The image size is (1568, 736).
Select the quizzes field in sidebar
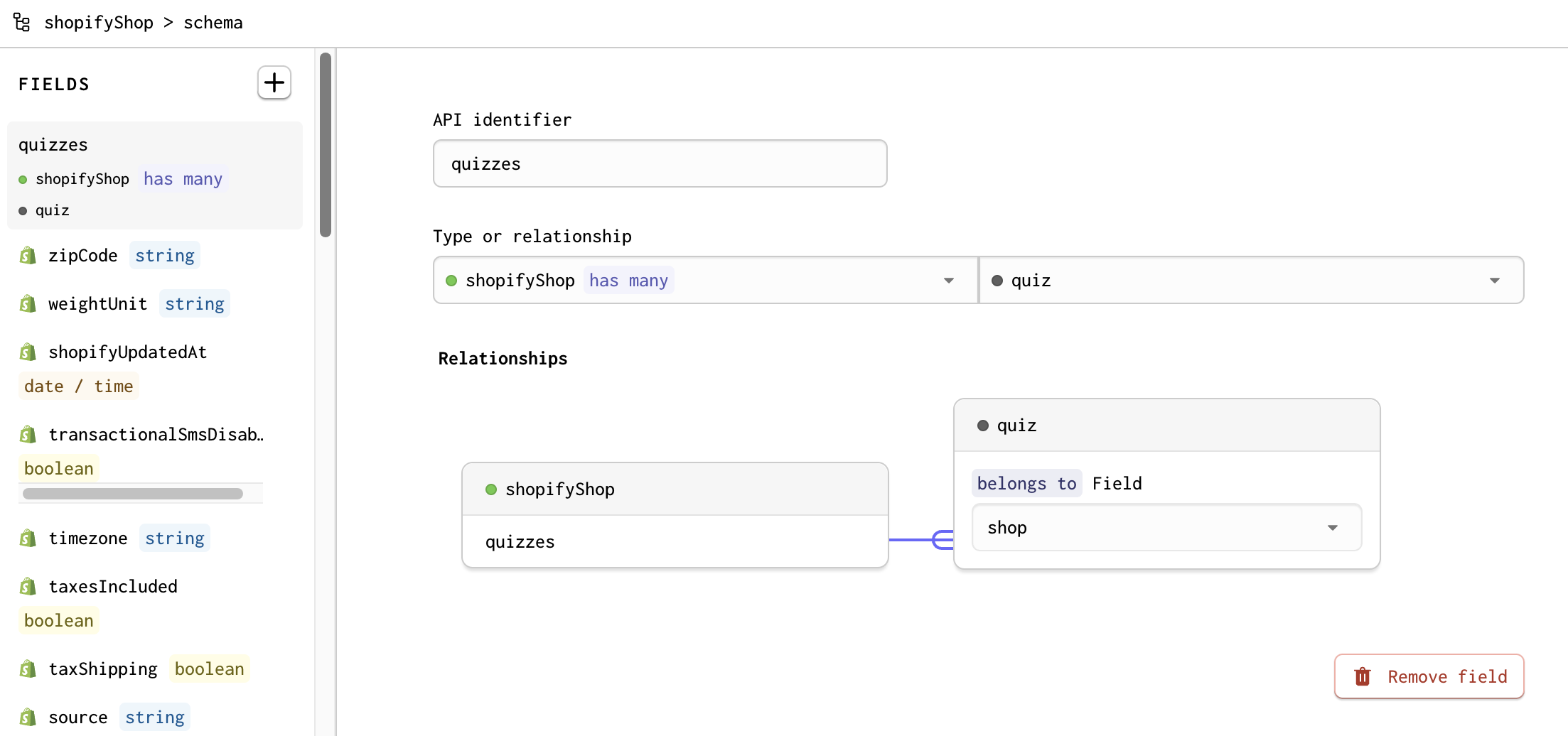155,175
